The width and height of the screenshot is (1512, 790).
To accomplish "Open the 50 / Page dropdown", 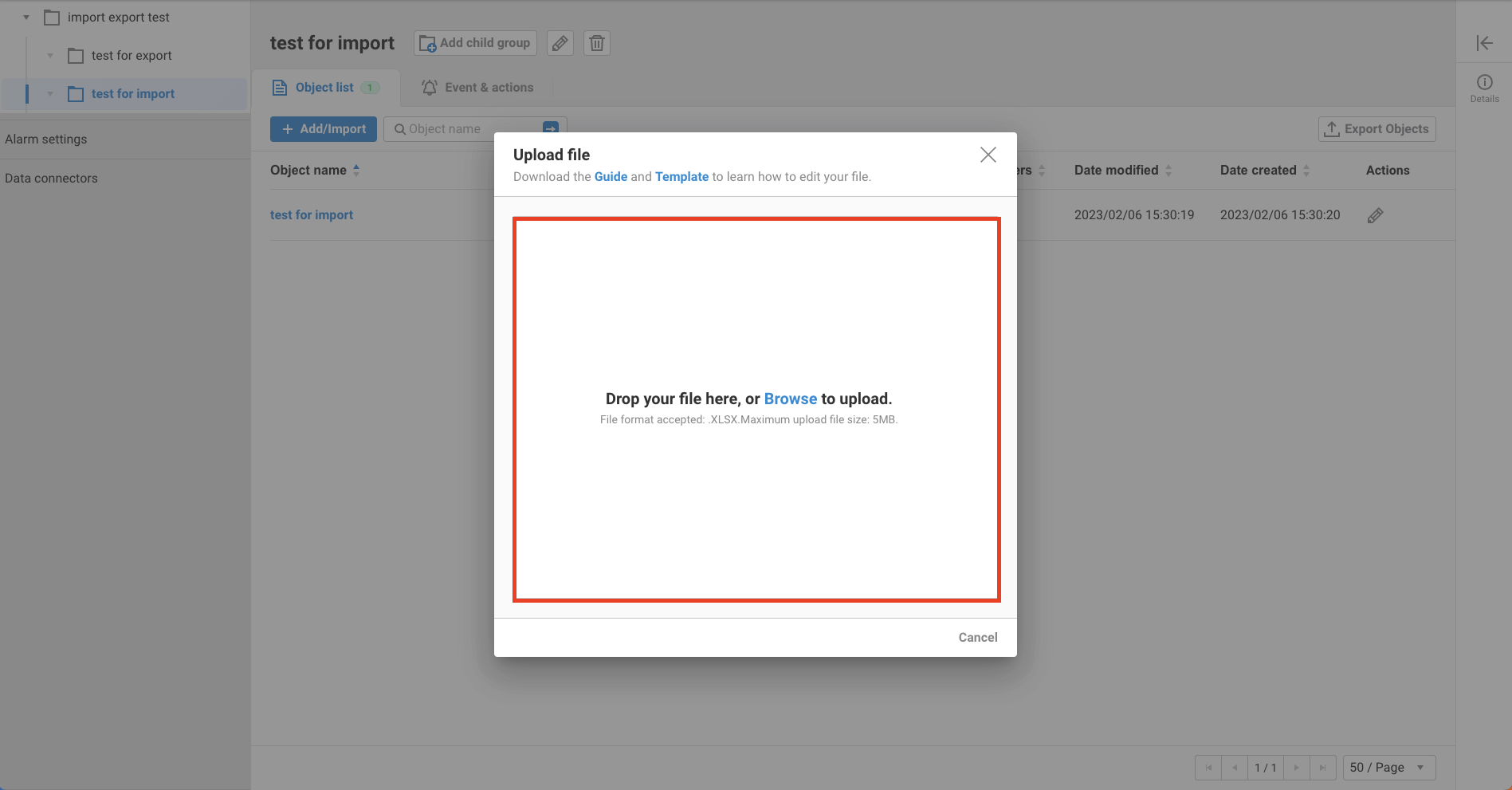I will coord(1388,768).
